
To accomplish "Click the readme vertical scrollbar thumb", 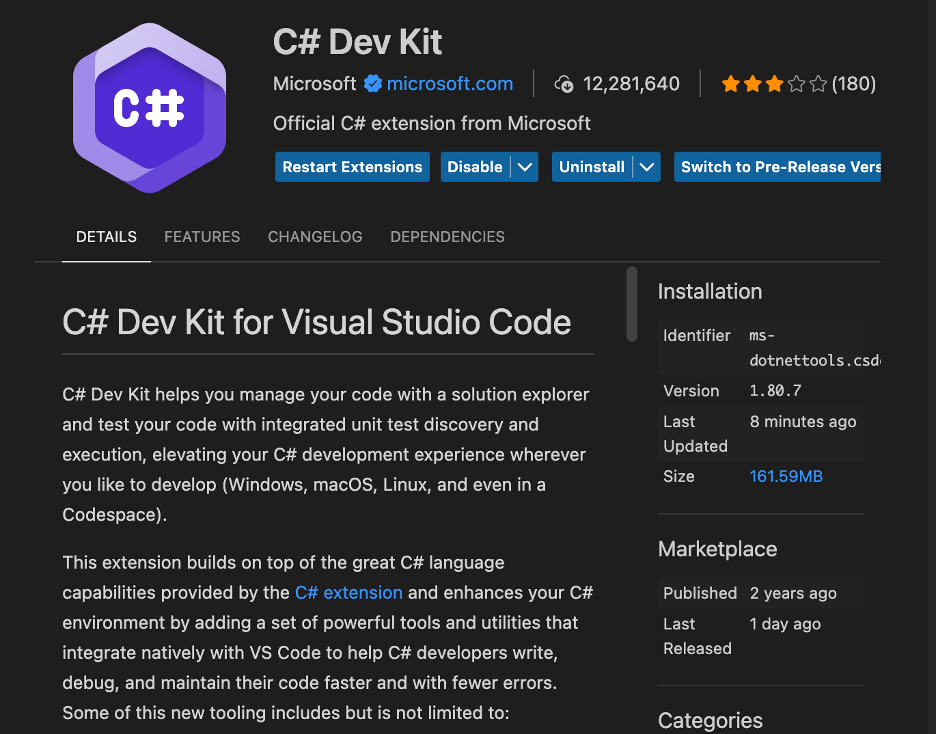I will [632, 304].
